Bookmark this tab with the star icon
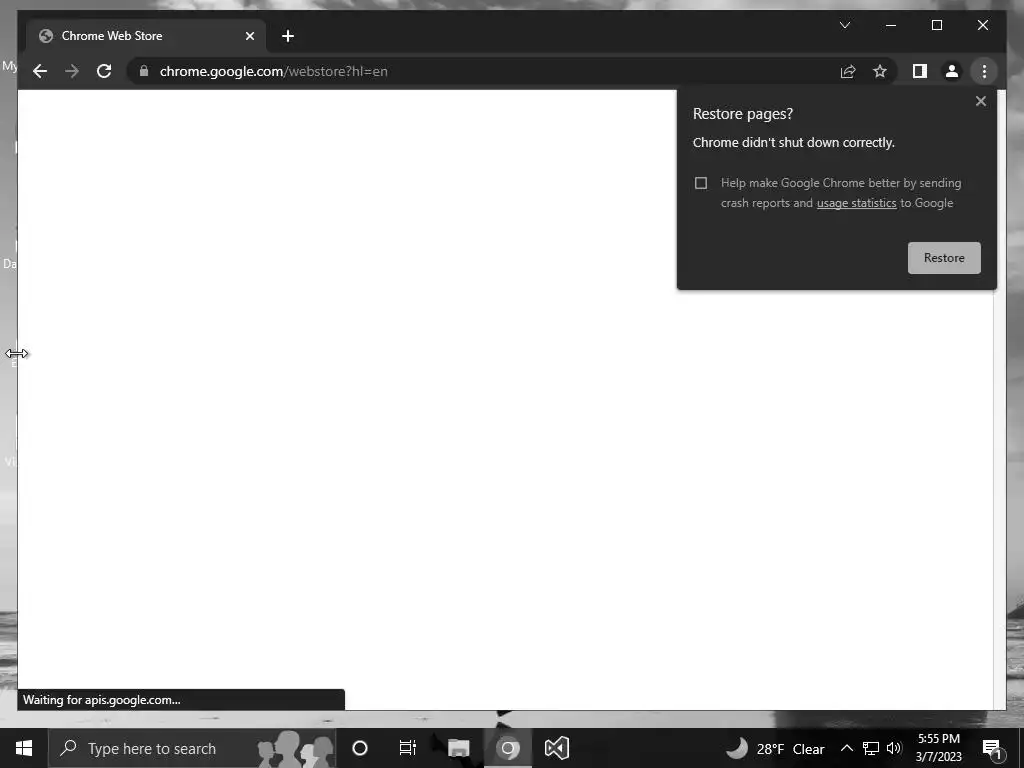The height and width of the screenshot is (768, 1024). (880, 71)
